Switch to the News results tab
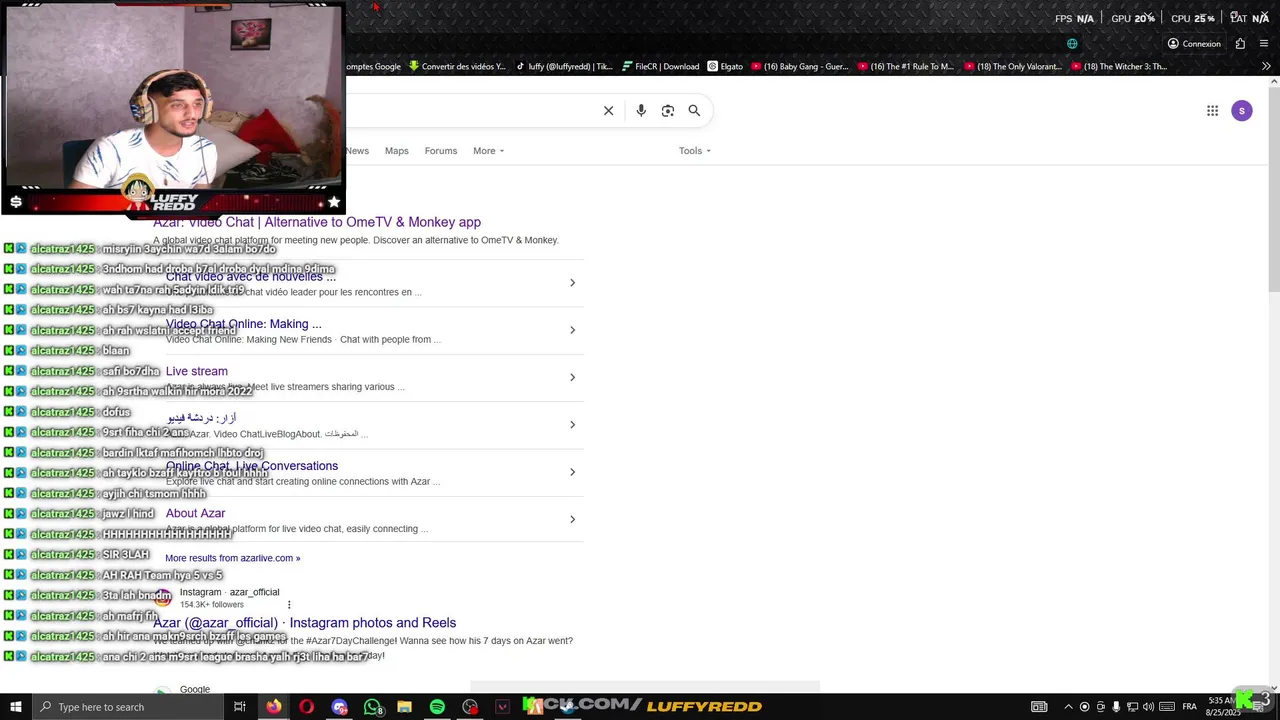The image size is (1280, 720). [x=357, y=151]
